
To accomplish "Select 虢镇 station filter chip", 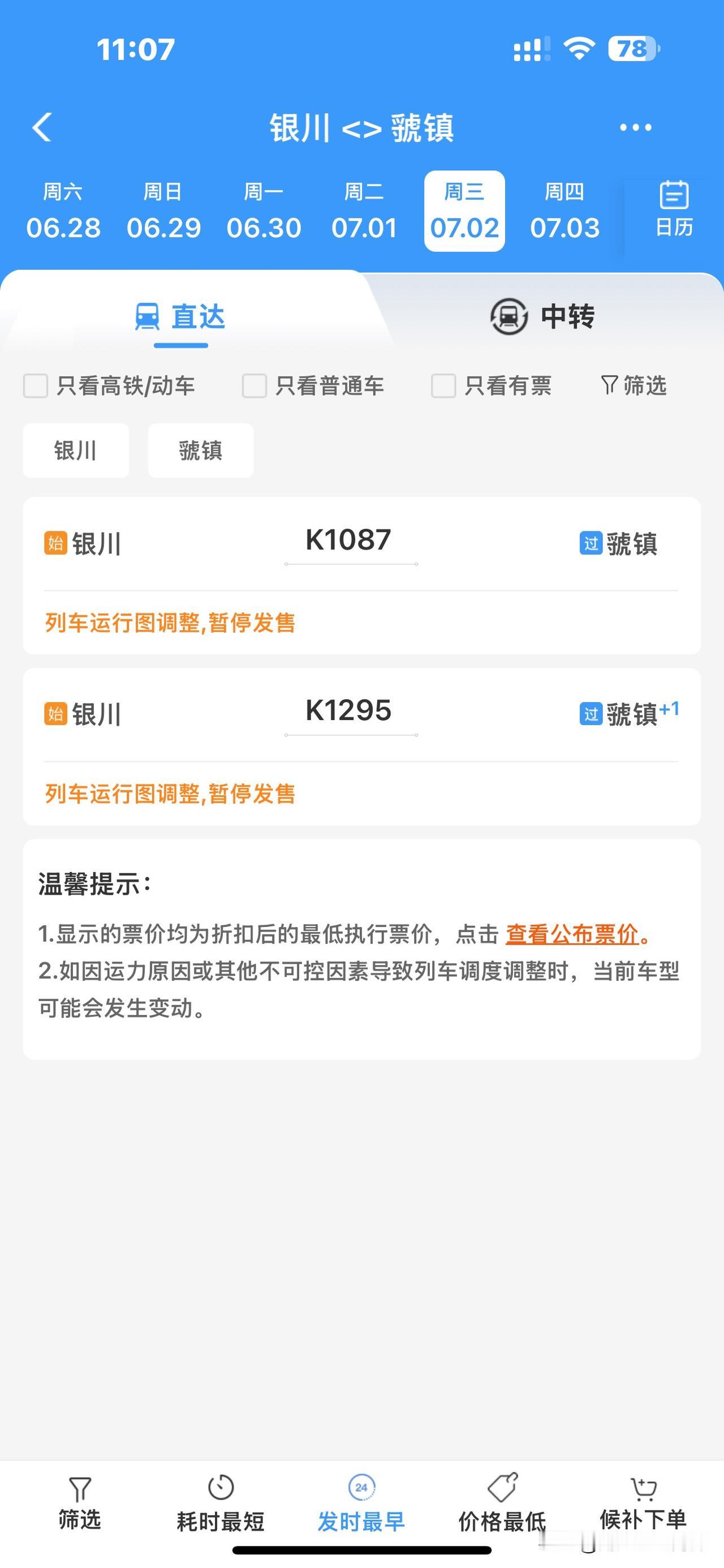I will (201, 451).
